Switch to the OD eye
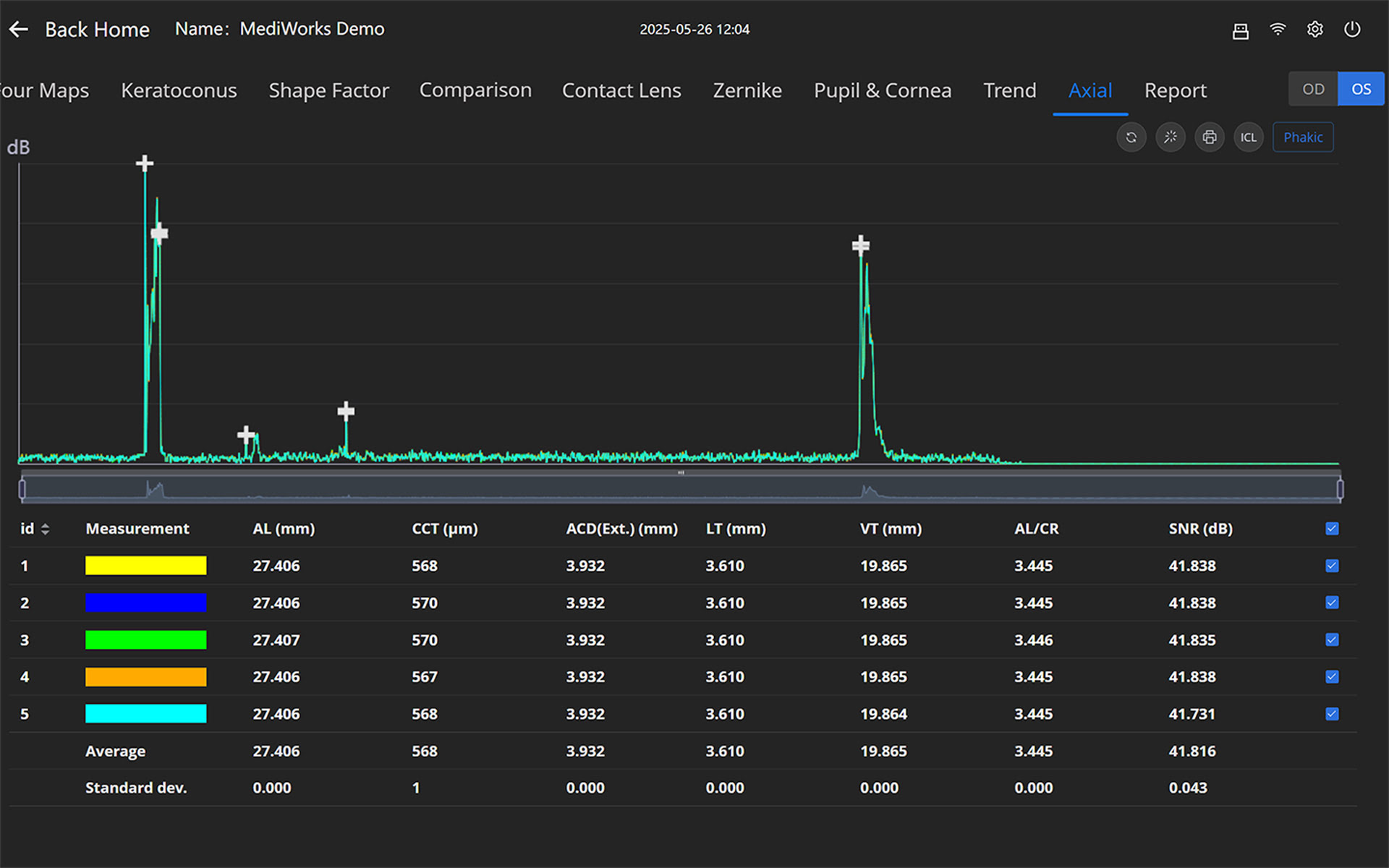 (x=1313, y=89)
